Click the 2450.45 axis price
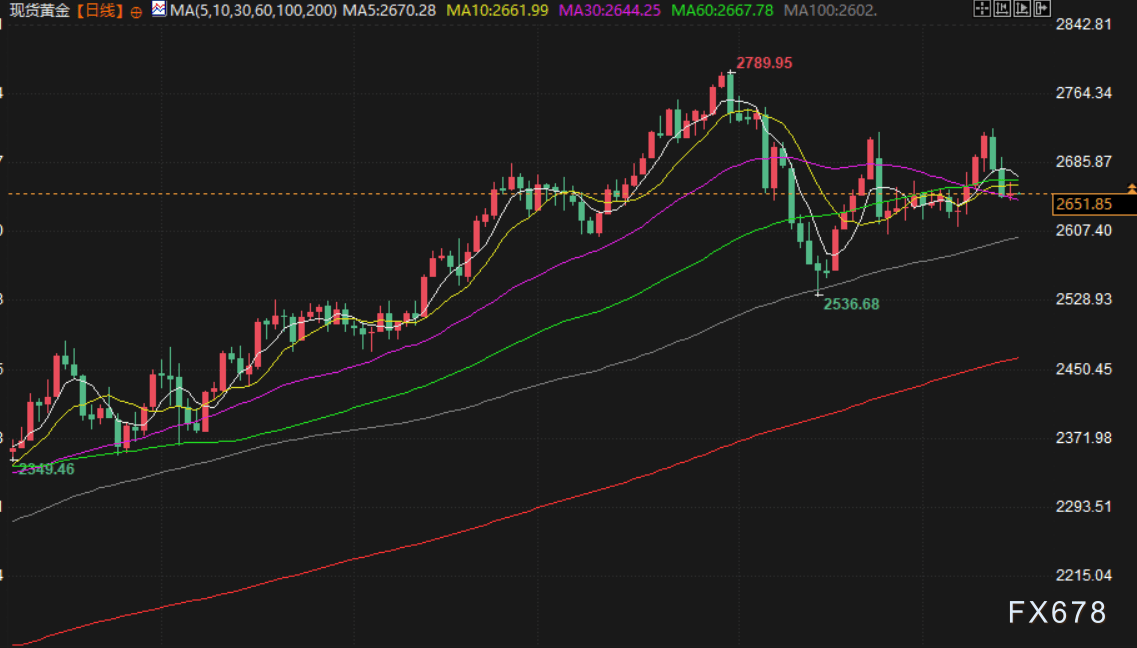The height and width of the screenshot is (648, 1137). pos(1083,369)
